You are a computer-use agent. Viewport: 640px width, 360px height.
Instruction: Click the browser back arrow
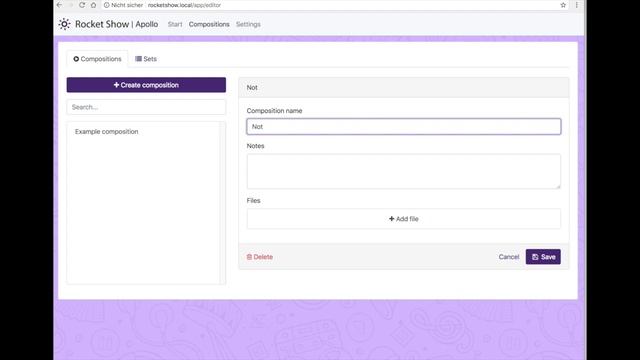(x=60, y=5)
